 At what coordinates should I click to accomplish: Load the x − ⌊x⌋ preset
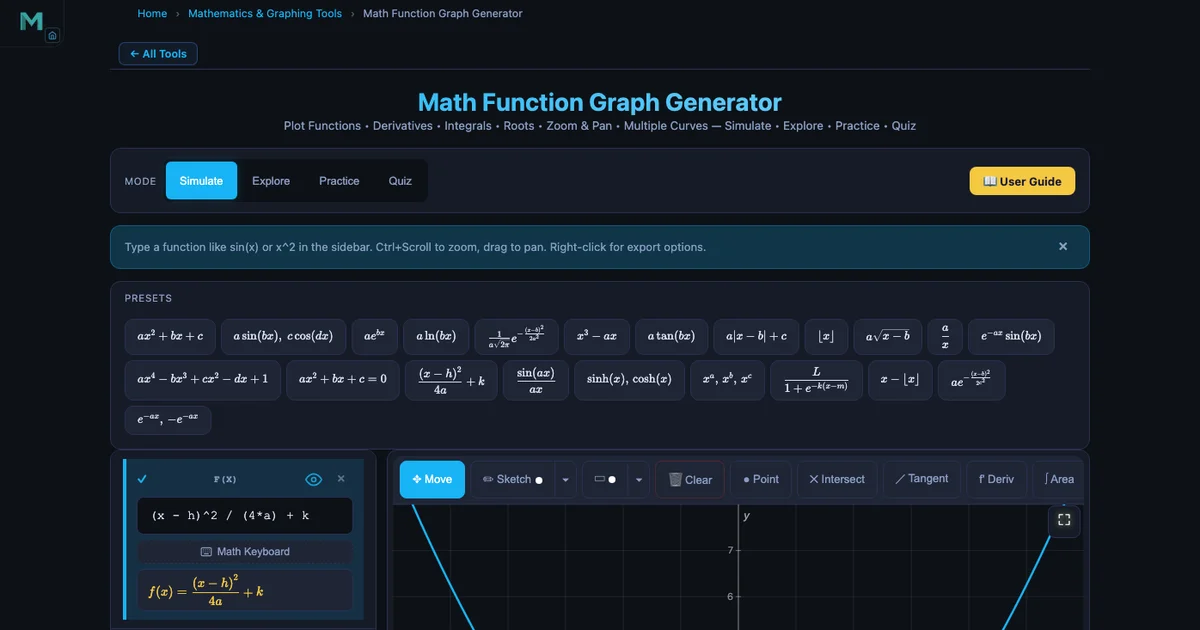tap(900, 379)
